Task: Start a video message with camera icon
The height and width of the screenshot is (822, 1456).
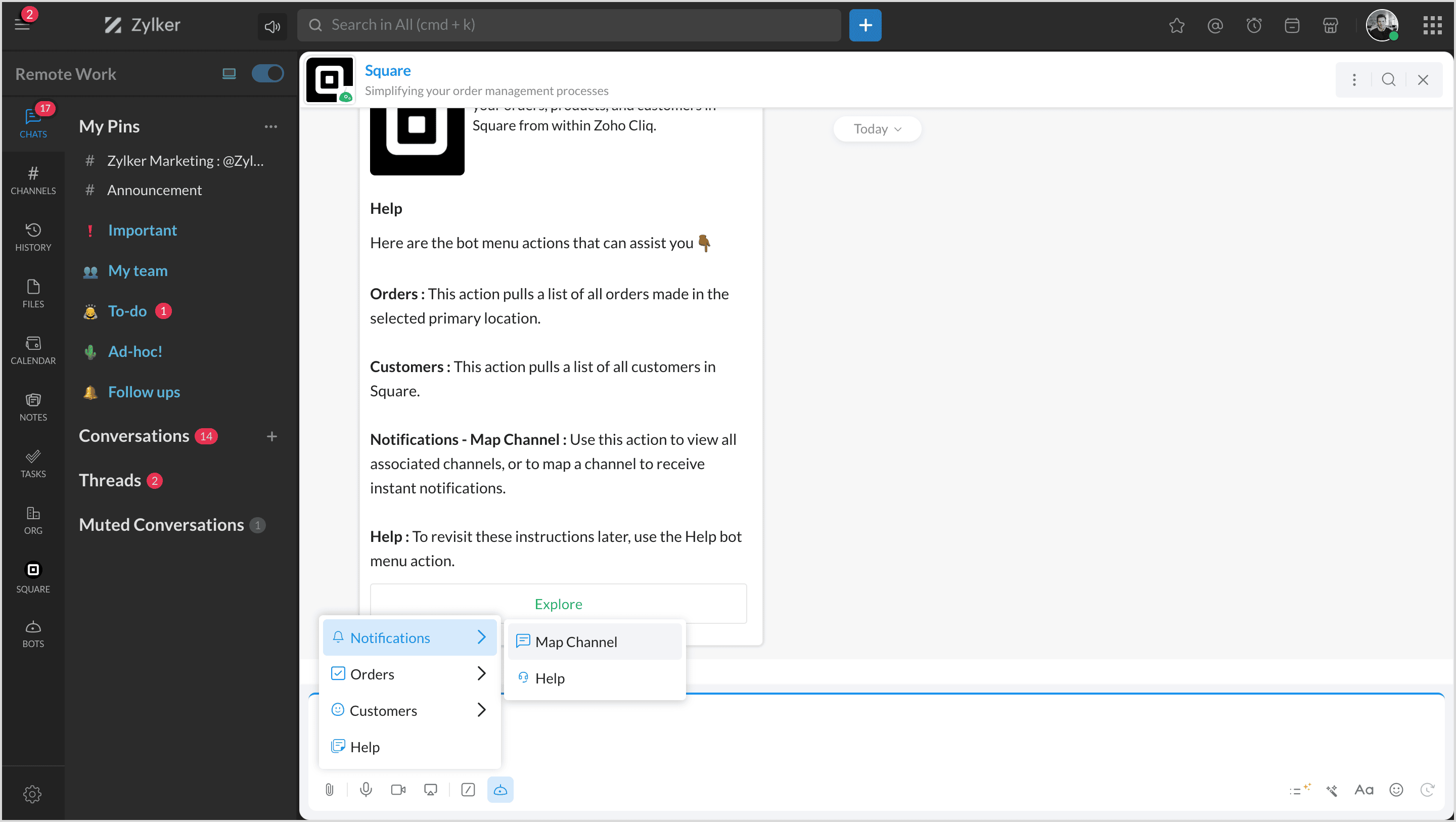Action: click(398, 790)
